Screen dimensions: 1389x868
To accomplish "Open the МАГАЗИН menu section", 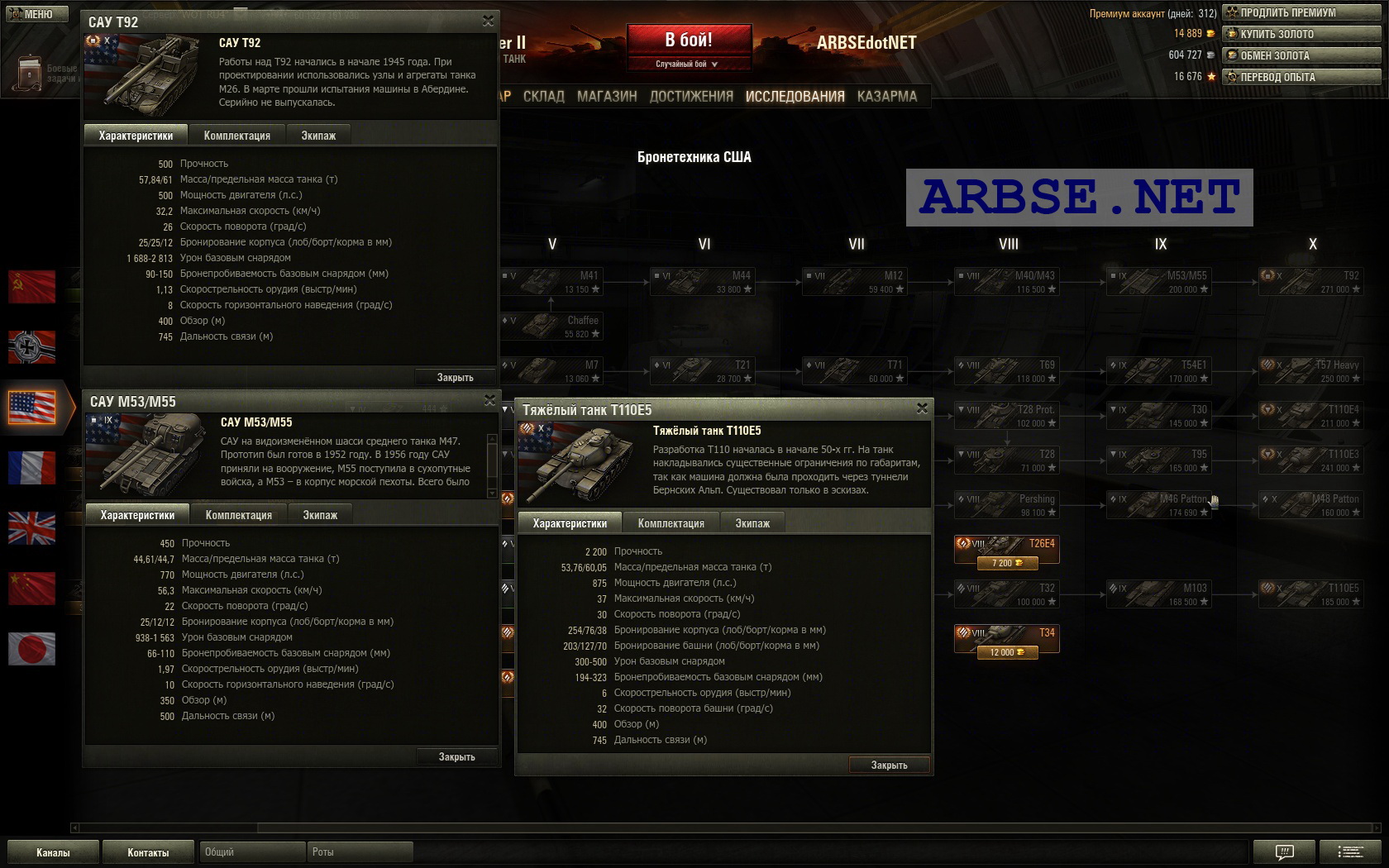I will (607, 97).
